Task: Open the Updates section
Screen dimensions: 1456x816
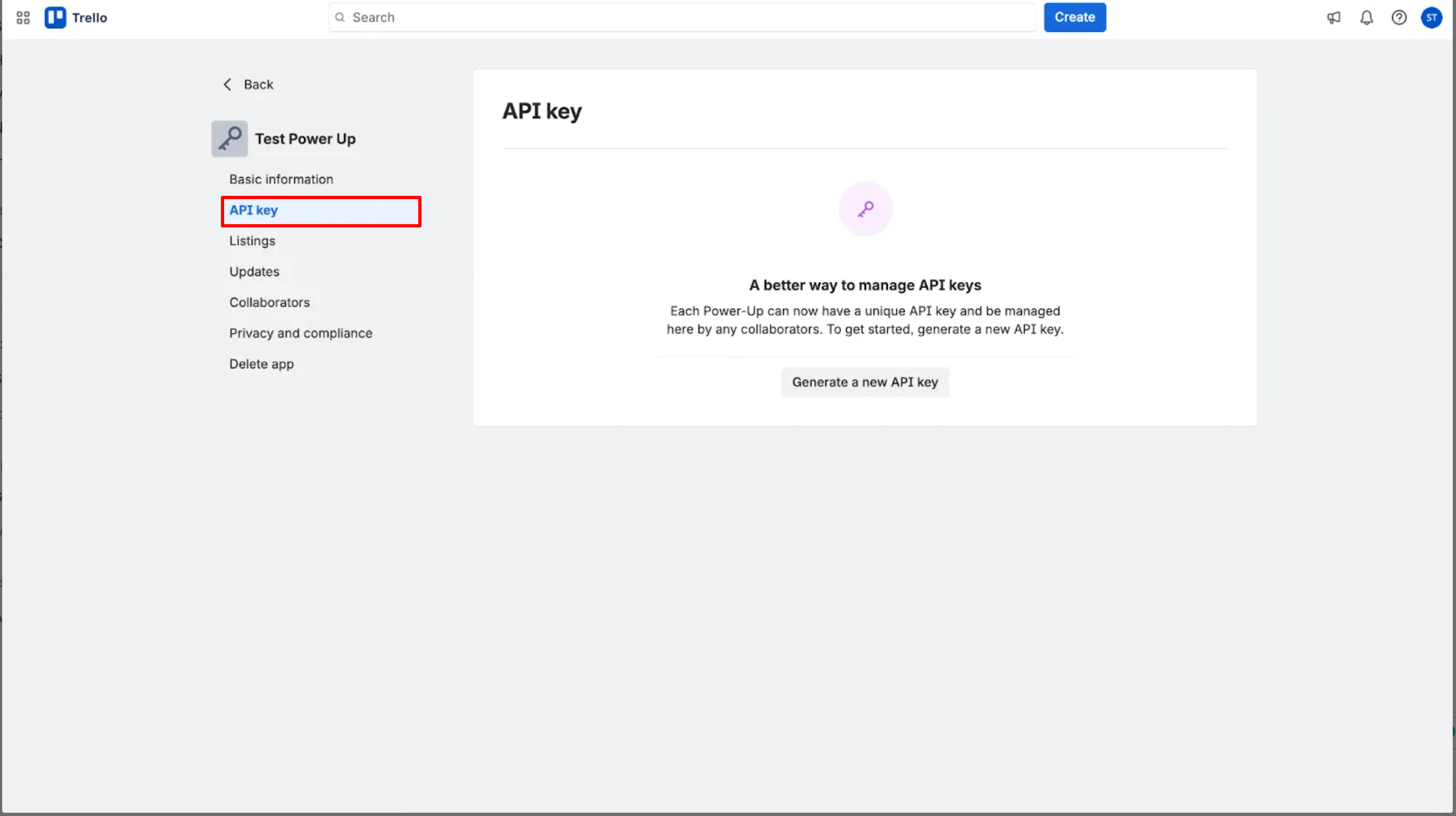Action: point(254,272)
